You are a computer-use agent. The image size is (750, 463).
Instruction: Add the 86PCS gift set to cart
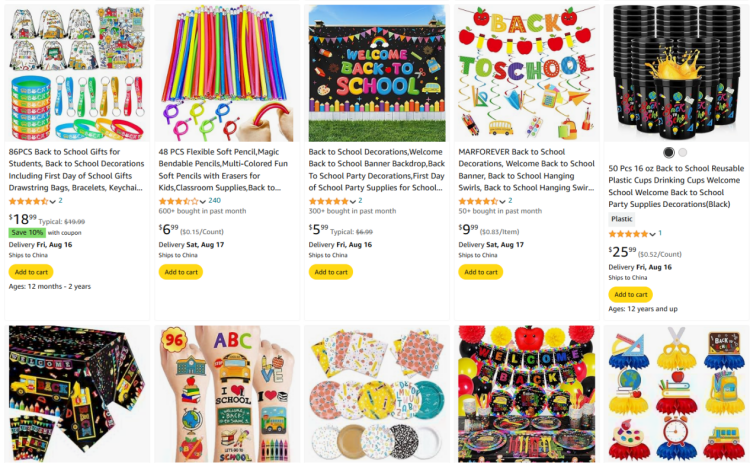31,272
